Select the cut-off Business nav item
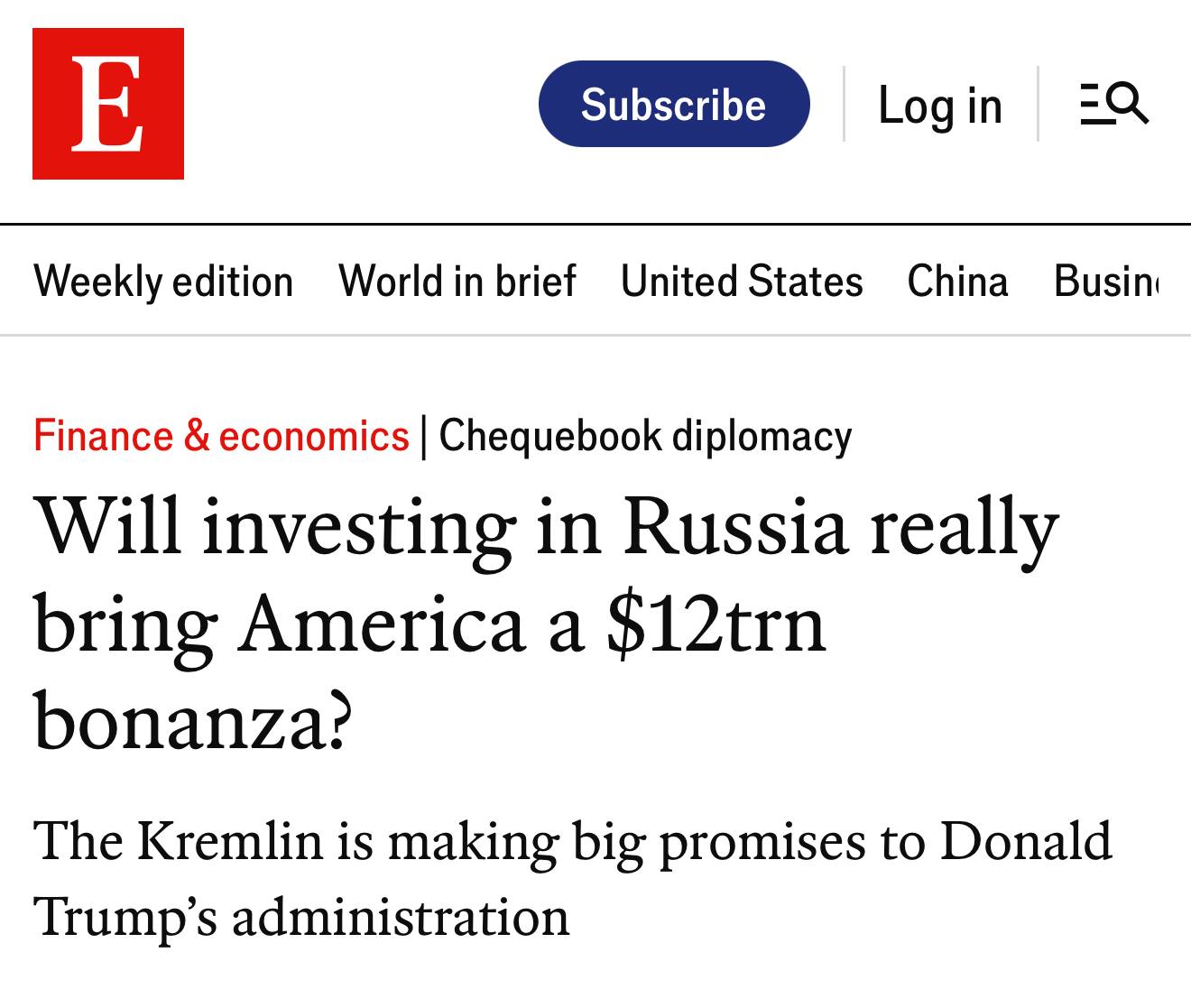The image size is (1191, 1008). pos(1108,281)
